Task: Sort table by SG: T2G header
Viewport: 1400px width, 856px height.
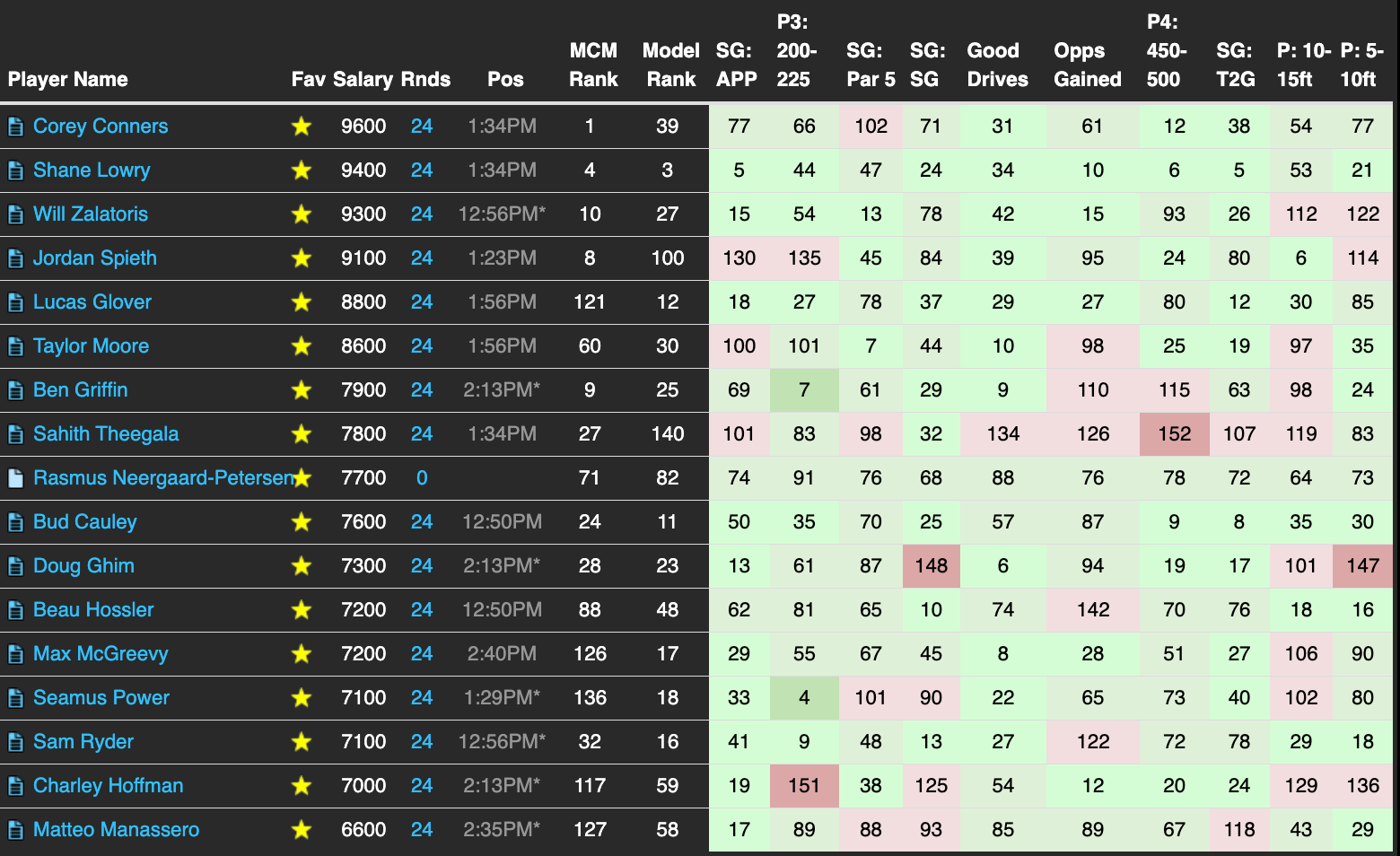Action: tap(1236, 65)
